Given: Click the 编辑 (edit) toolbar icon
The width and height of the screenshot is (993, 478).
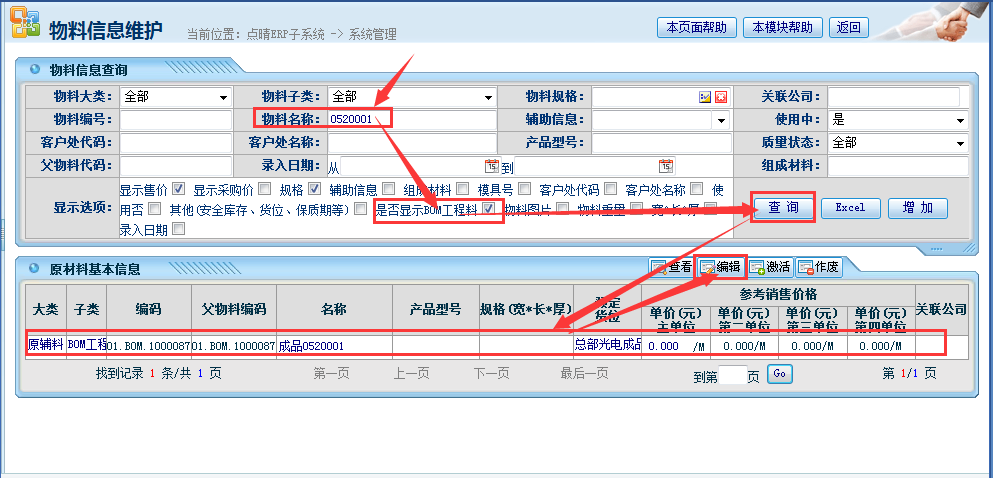Looking at the screenshot, I should 719,267.
